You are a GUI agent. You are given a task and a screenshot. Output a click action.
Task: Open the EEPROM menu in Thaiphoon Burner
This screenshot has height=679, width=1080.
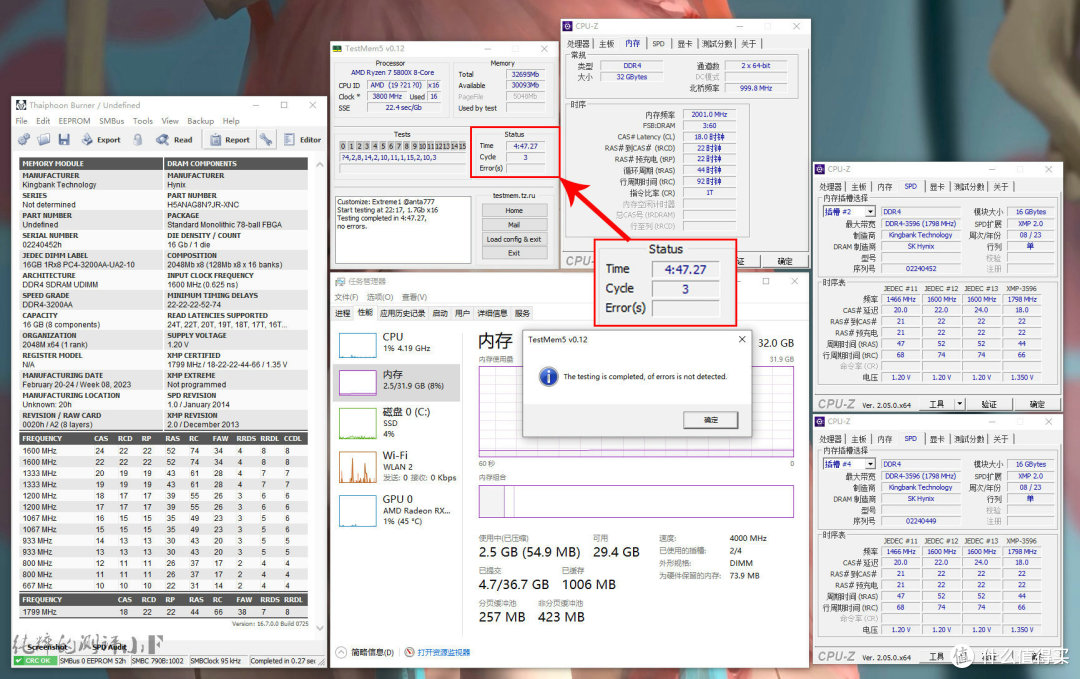74,121
